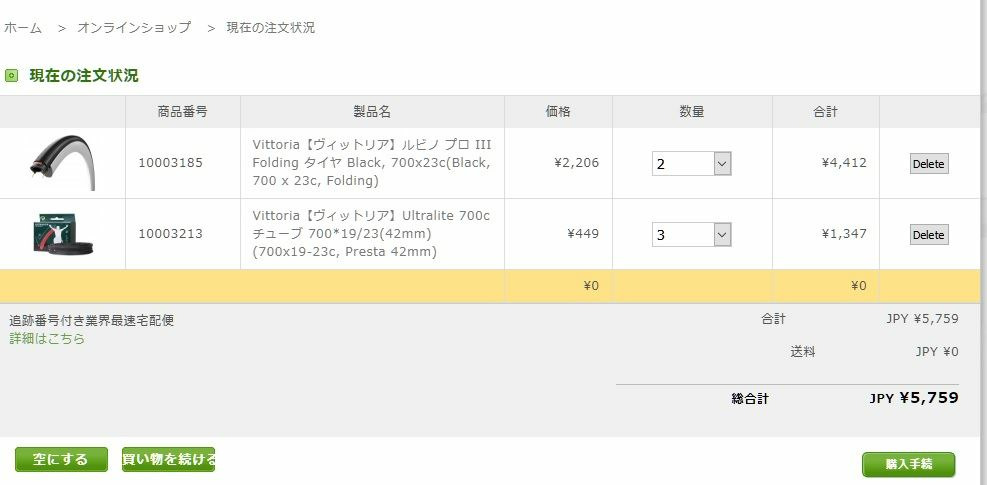
Task: Continue shopping with 買い物を続ける button
Action: tap(169, 459)
